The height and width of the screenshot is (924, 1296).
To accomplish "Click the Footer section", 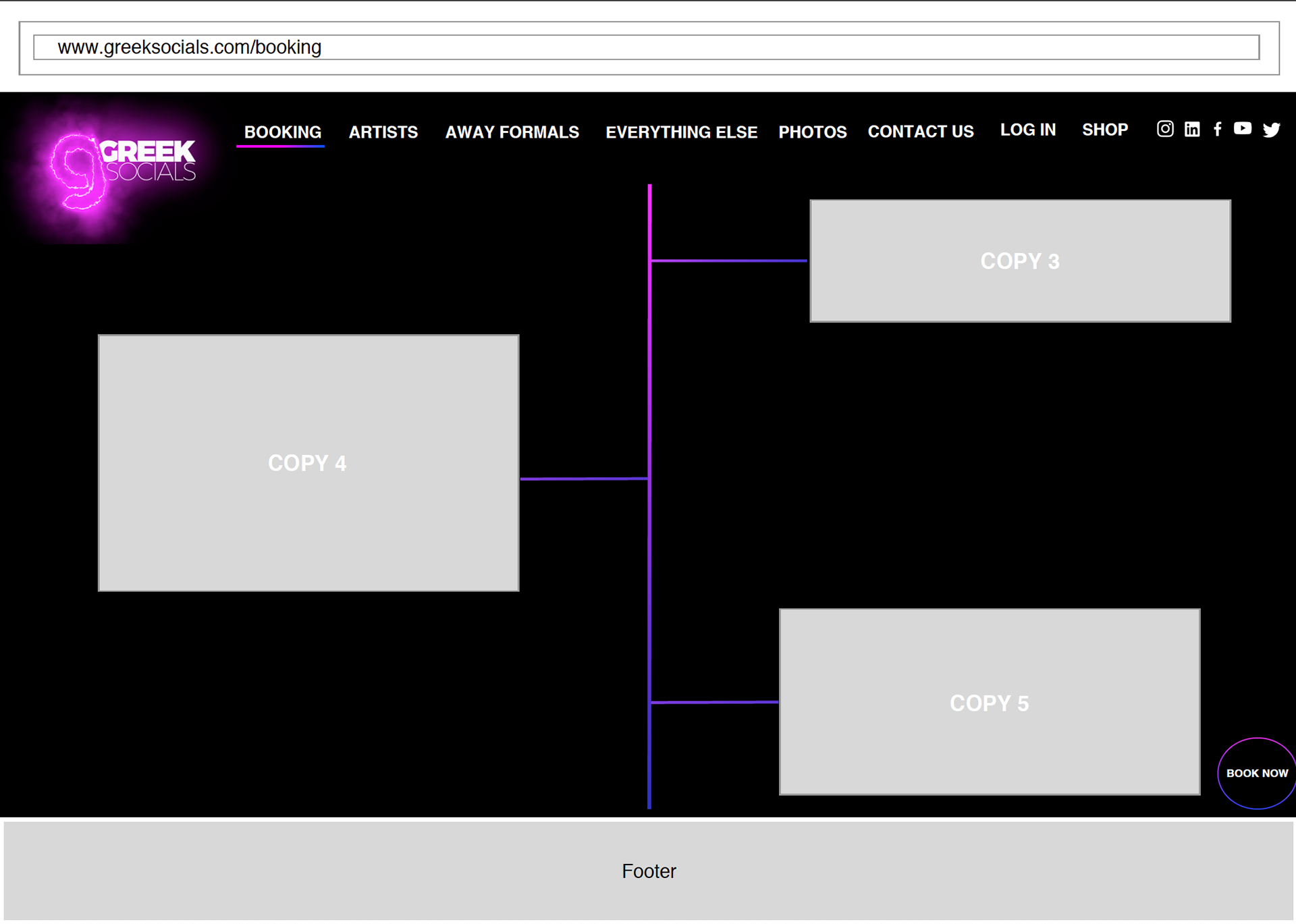I will (649, 871).
